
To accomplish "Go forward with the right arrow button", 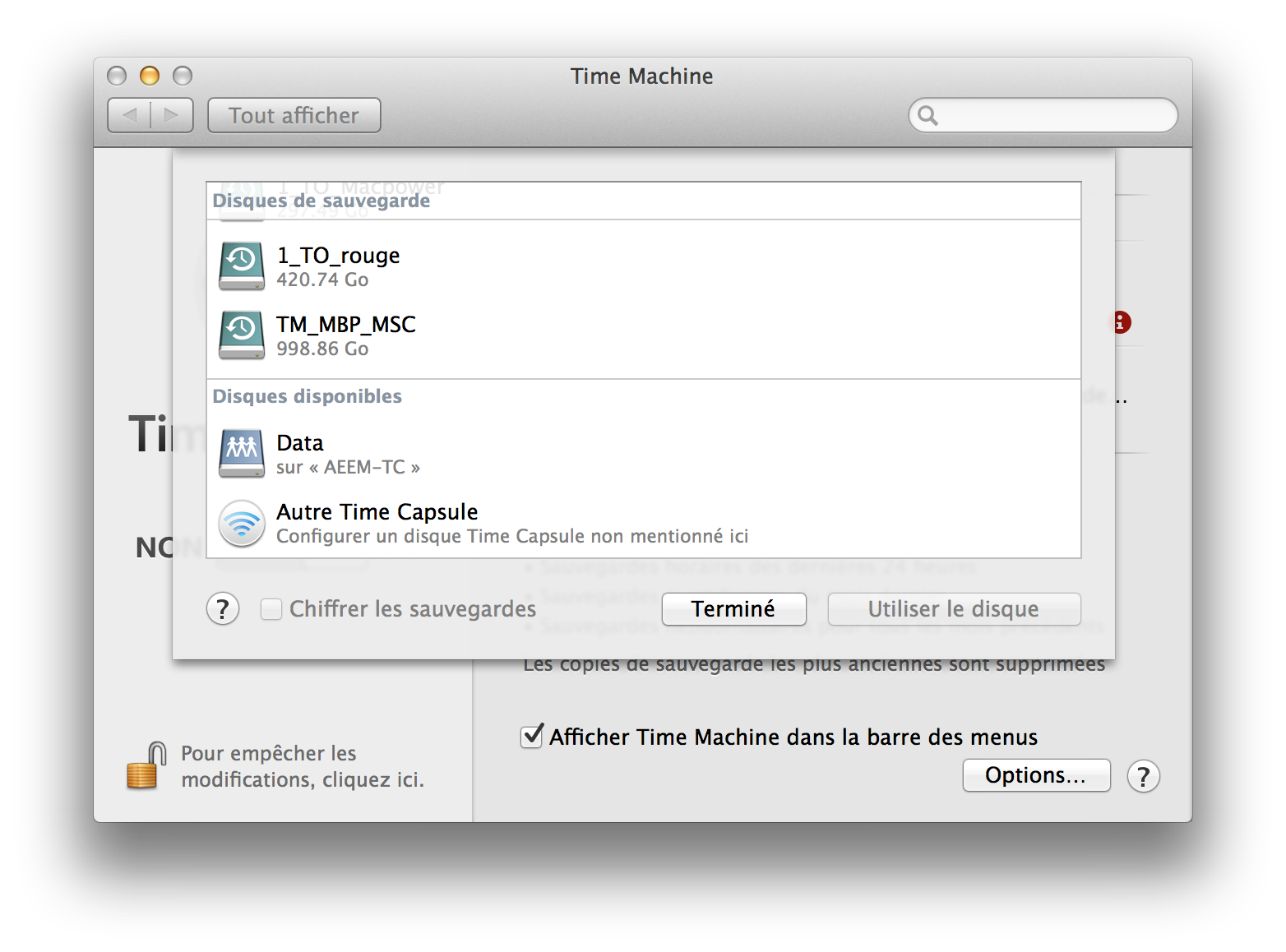I will pyautogui.click(x=172, y=115).
